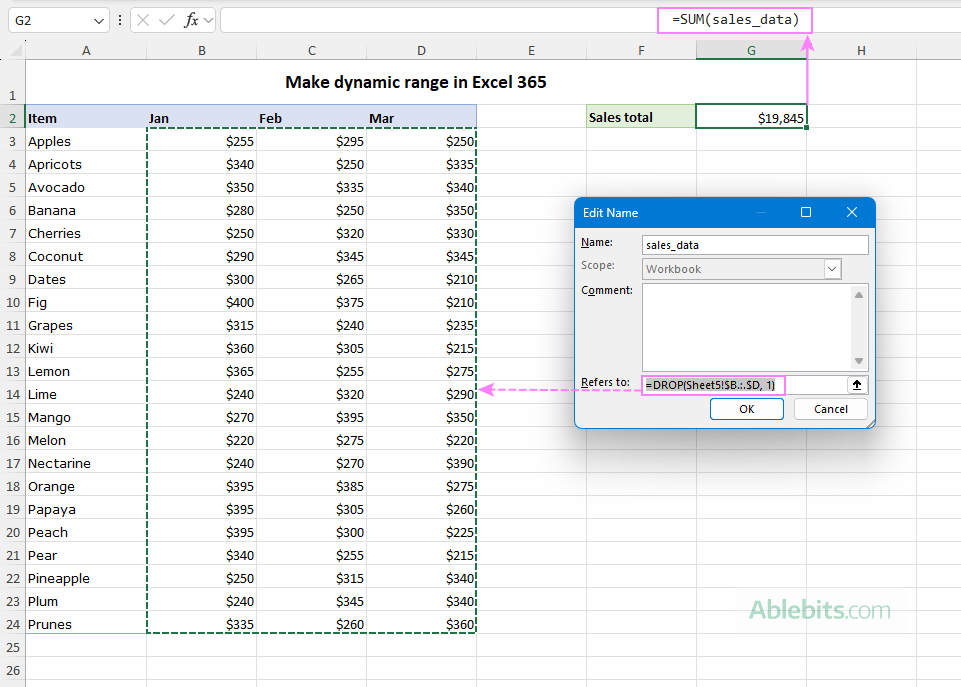Click the scroll-down arrow in the Comment box
Image resolution: width=961 pixels, height=687 pixels.
click(x=857, y=358)
